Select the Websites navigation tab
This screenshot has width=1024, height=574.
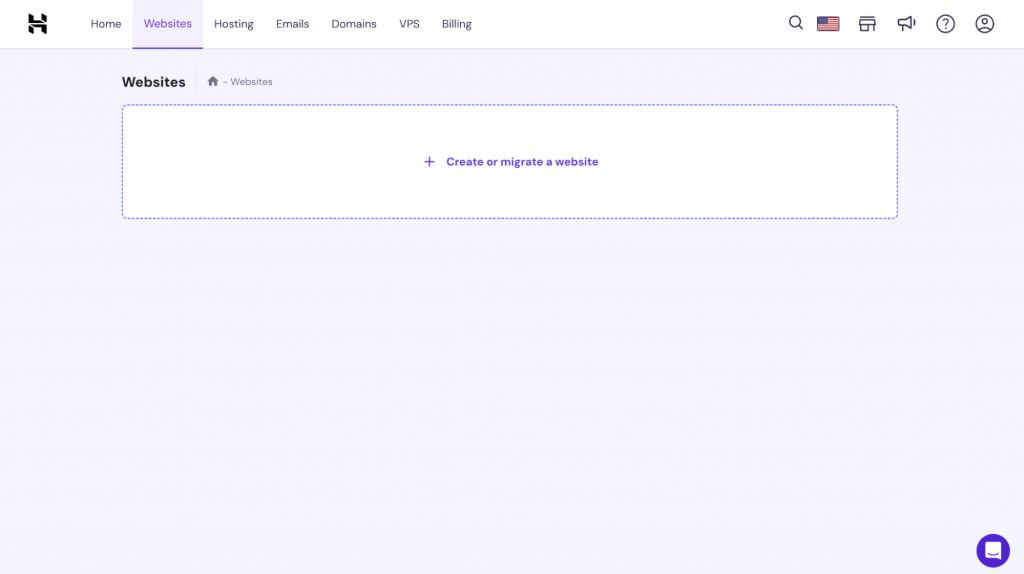coord(168,24)
